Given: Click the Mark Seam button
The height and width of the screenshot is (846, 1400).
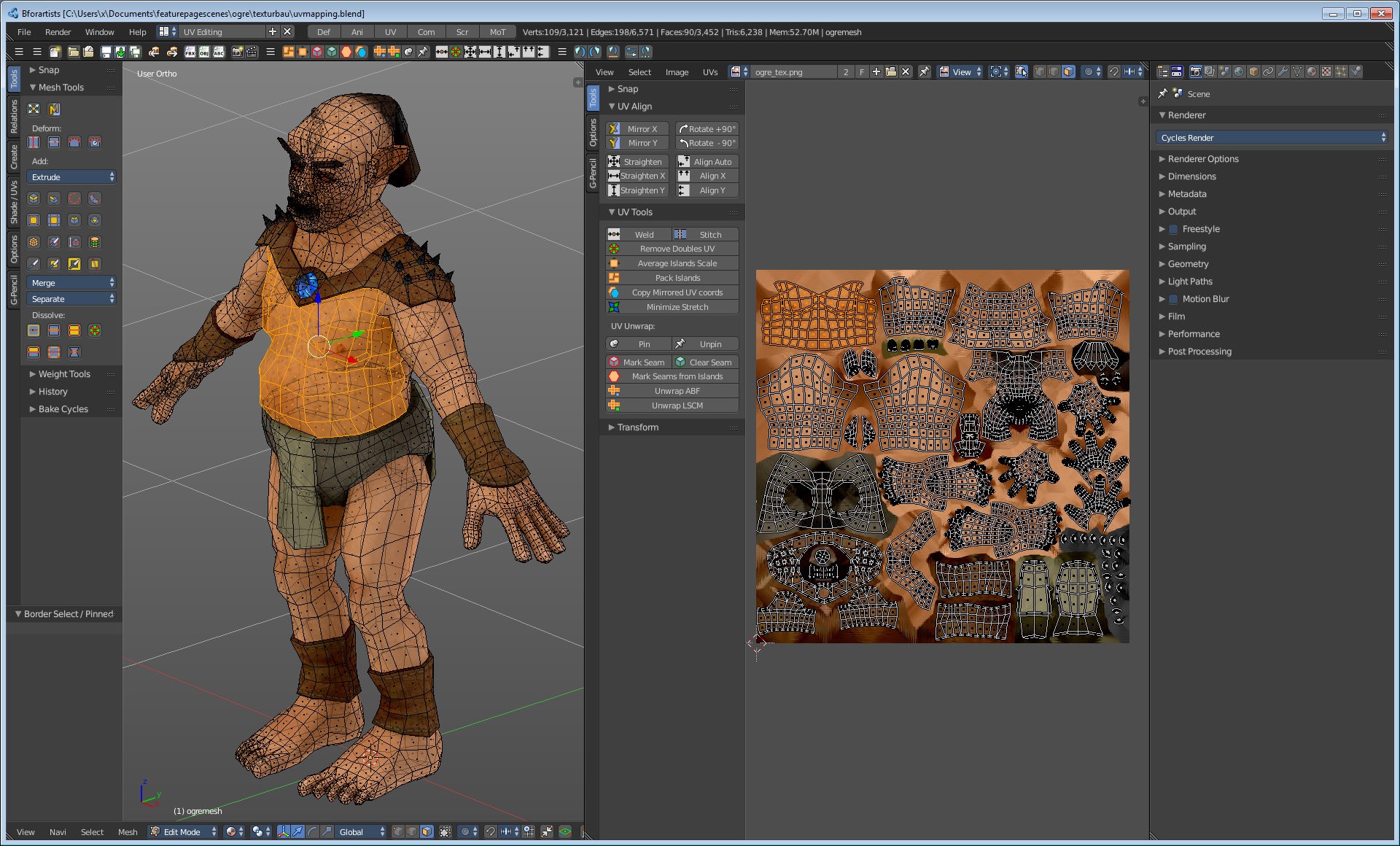Looking at the screenshot, I should (638, 362).
